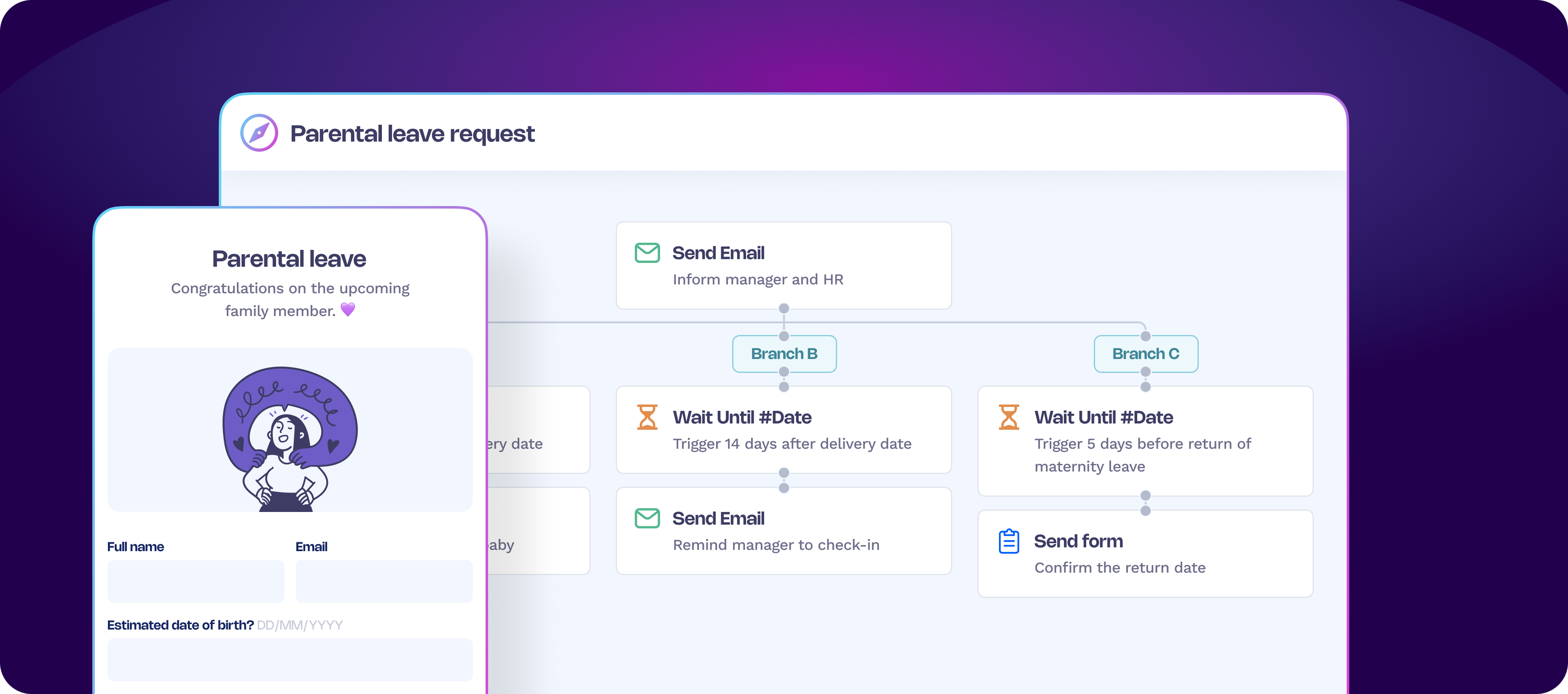Image resolution: width=1568 pixels, height=694 pixels.
Task: Click the Parental leave form heading
Action: click(289, 259)
